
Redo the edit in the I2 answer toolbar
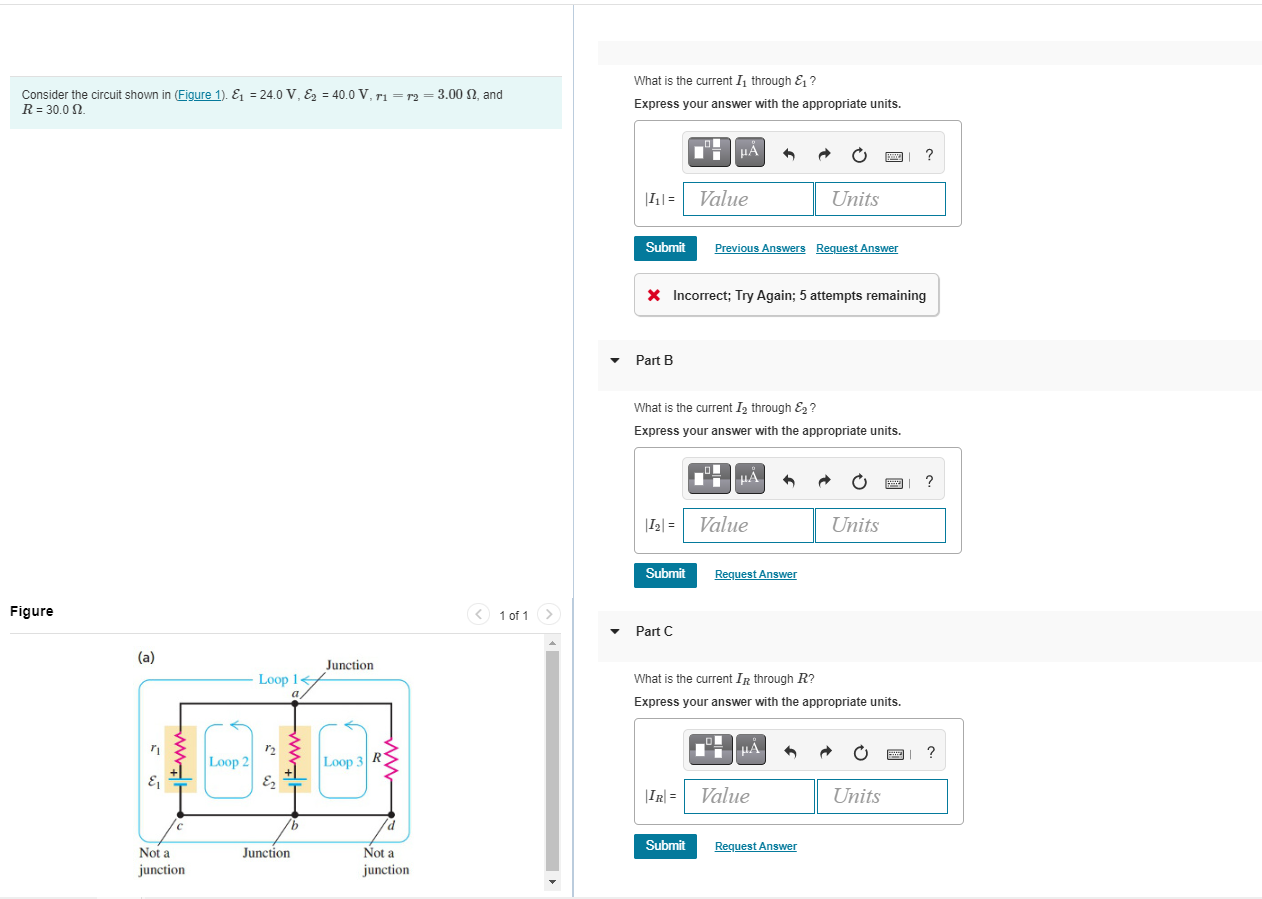(x=825, y=482)
